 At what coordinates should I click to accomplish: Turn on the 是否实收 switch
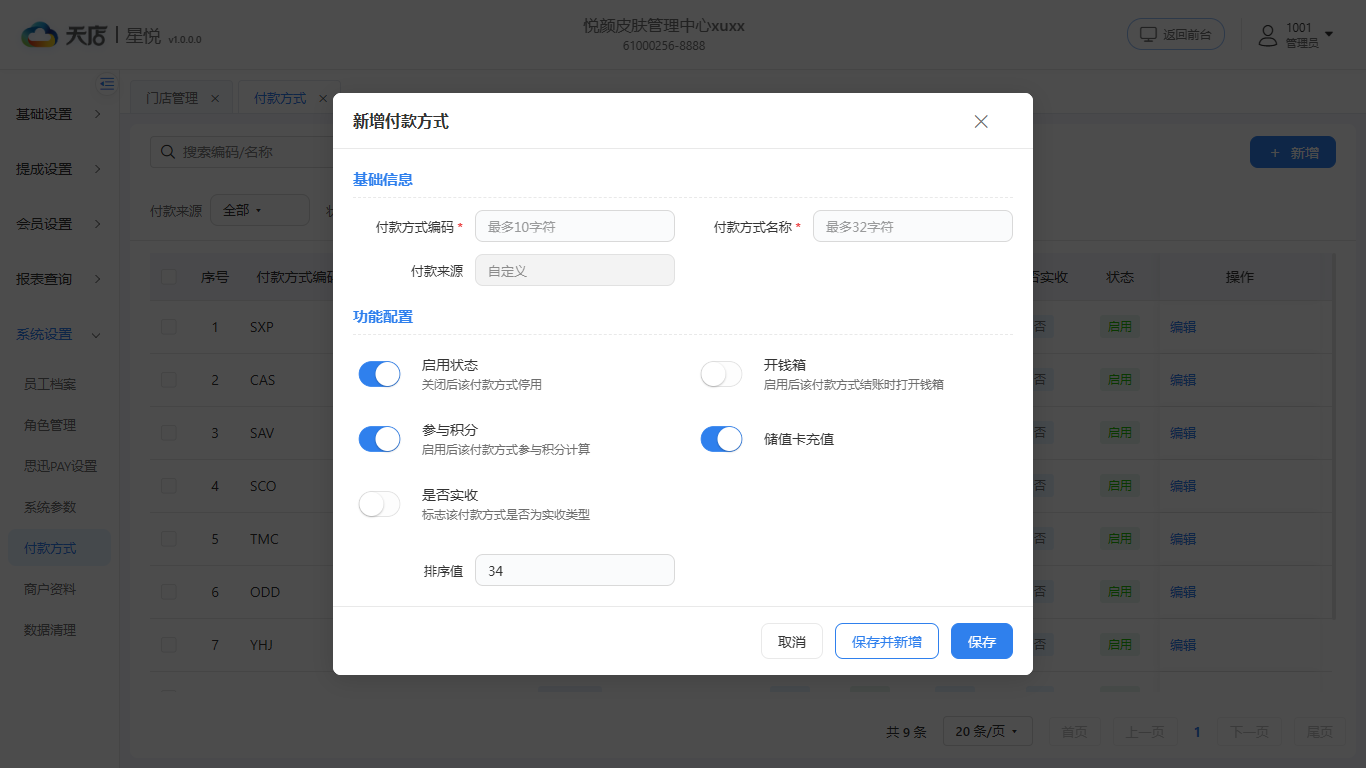[379, 504]
